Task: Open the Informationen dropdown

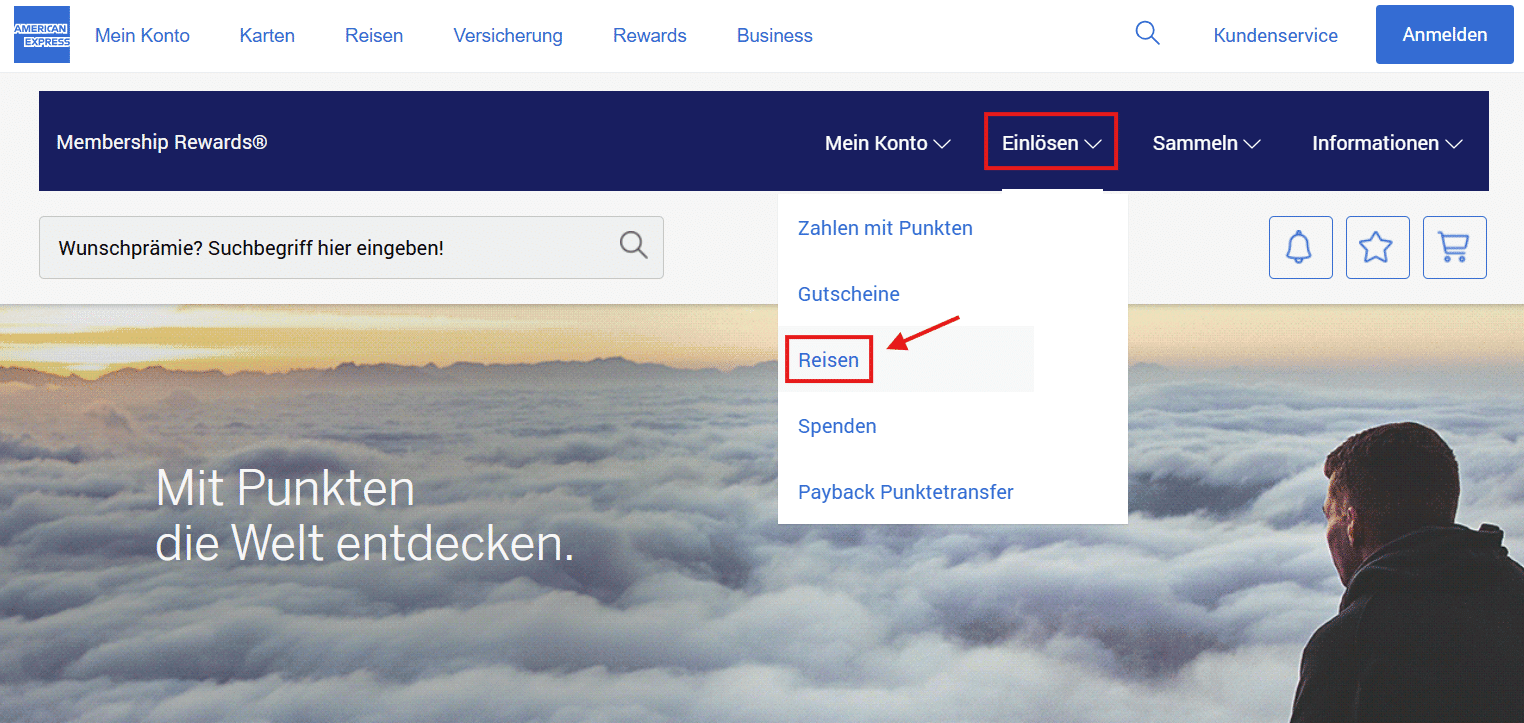Action: pyautogui.click(x=1386, y=142)
